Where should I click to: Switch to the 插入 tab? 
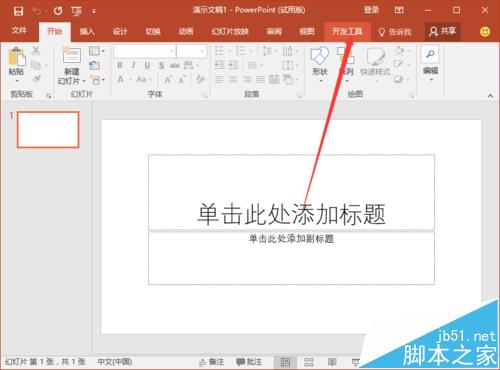pyautogui.click(x=87, y=32)
